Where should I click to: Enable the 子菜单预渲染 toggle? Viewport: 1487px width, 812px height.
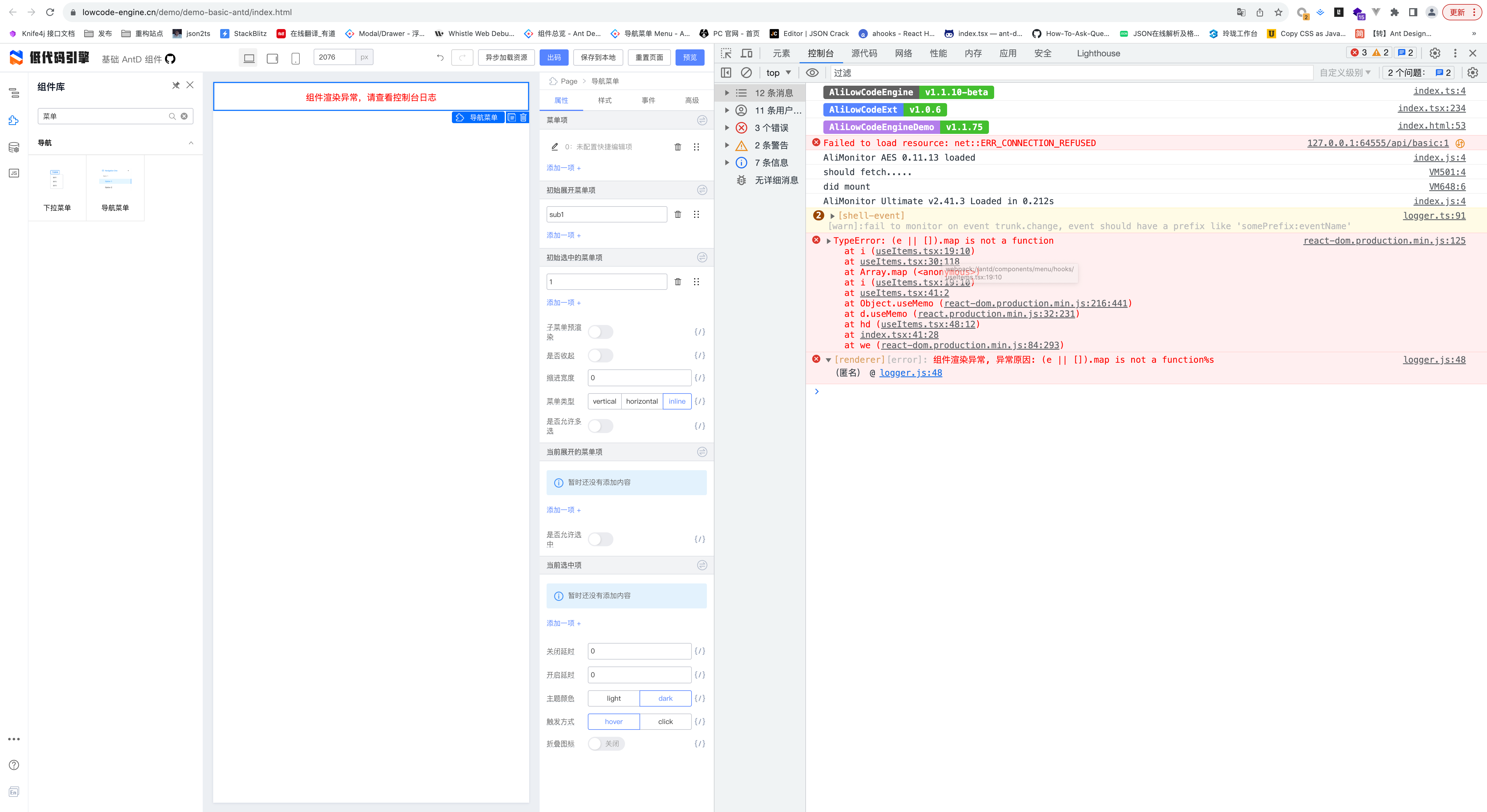pyautogui.click(x=600, y=332)
